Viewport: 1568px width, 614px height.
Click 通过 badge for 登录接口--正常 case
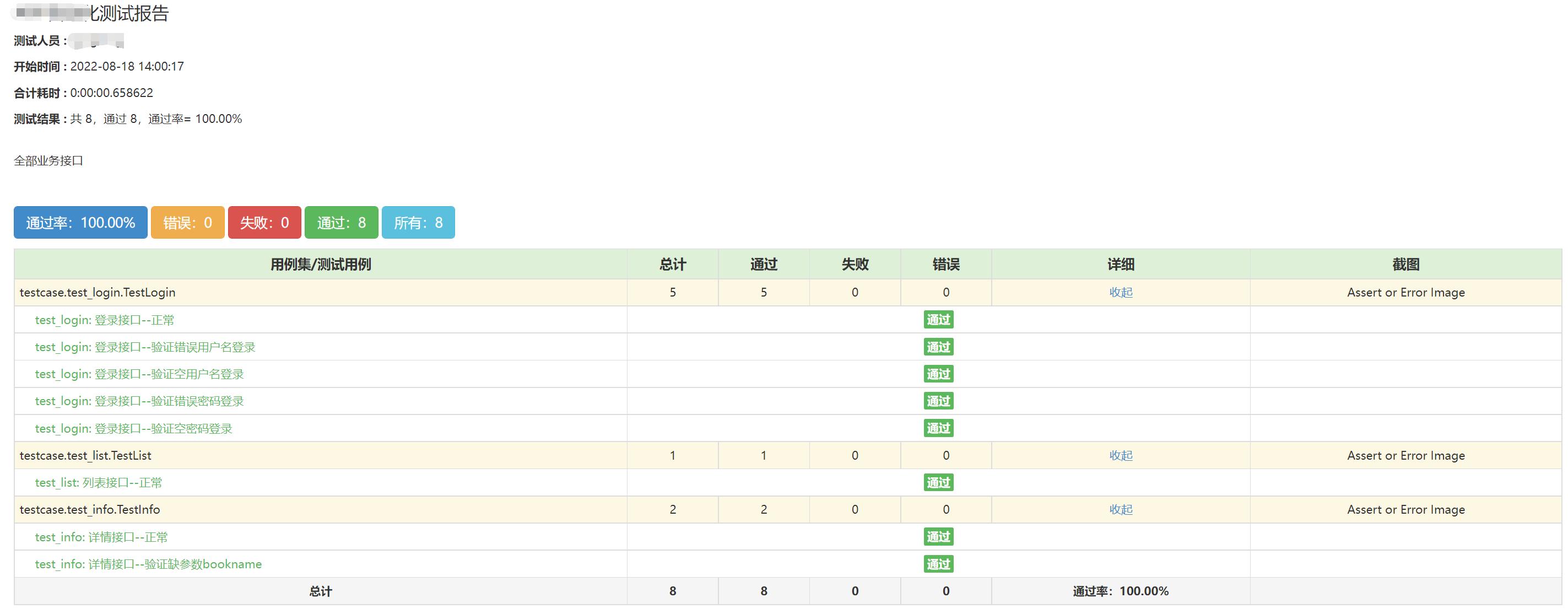tap(938, 320)
